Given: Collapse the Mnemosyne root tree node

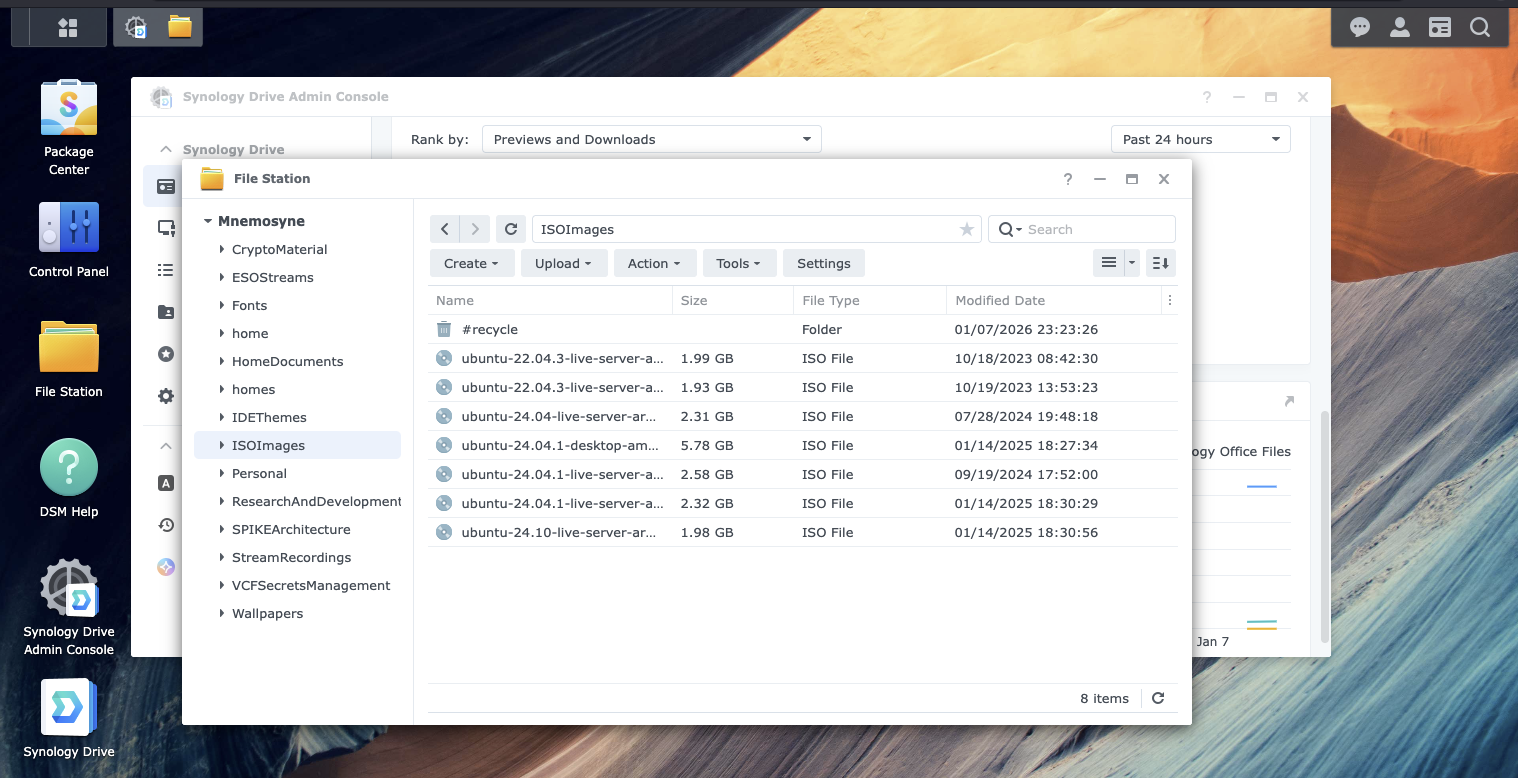Looking at the screenshot, I should [208, 221].
